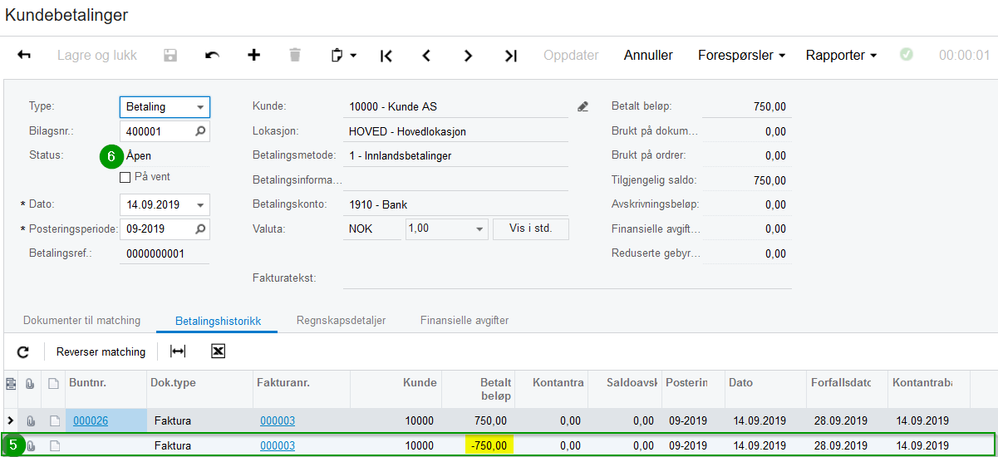The image size is (998, 457).
Task: Open the Dokumenter til matching tab
Action: click(x=82, y=321)
